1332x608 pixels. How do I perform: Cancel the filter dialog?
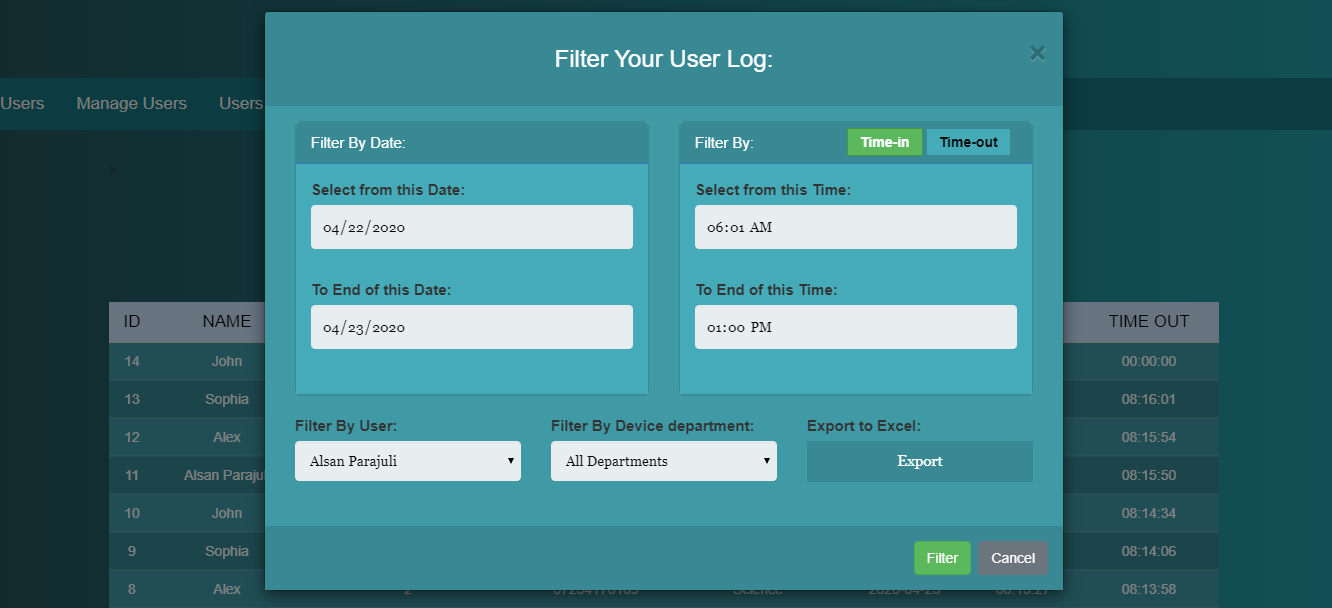tap(1012, 558)
